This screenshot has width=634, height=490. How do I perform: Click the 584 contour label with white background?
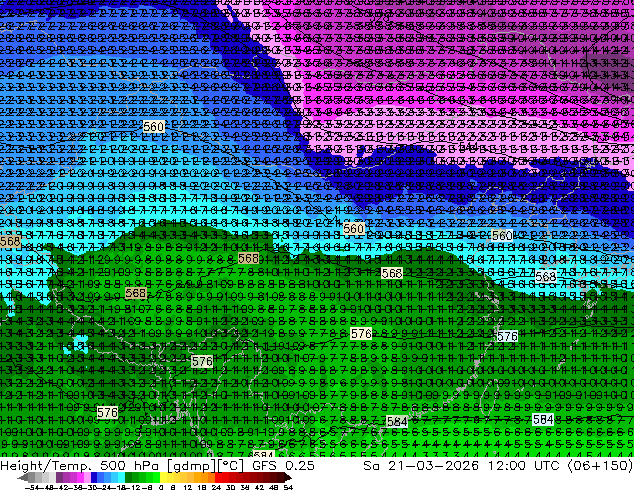pos(543,420)
